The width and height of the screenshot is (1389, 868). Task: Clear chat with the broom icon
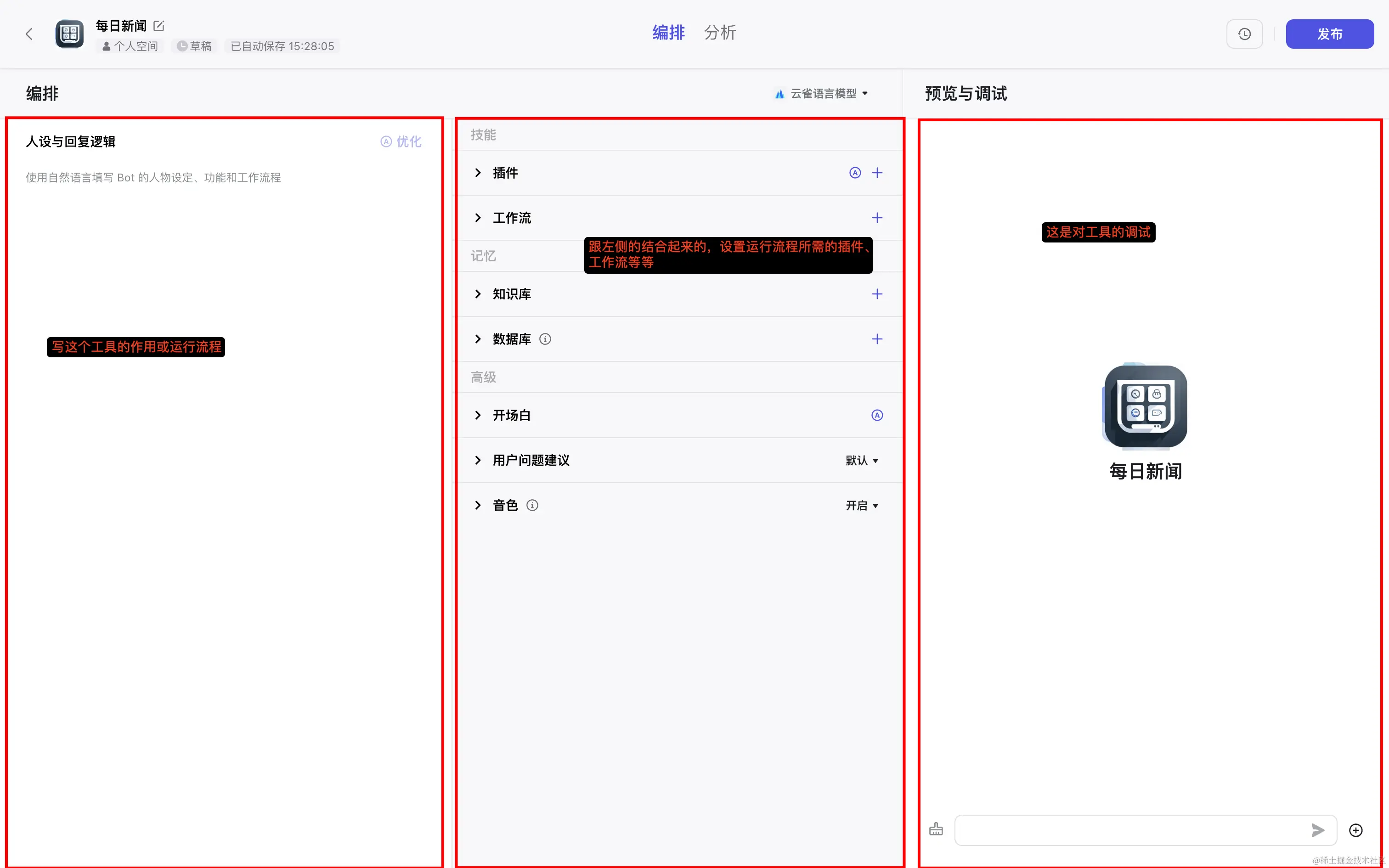pyautogui.click(x=936, y=829)
